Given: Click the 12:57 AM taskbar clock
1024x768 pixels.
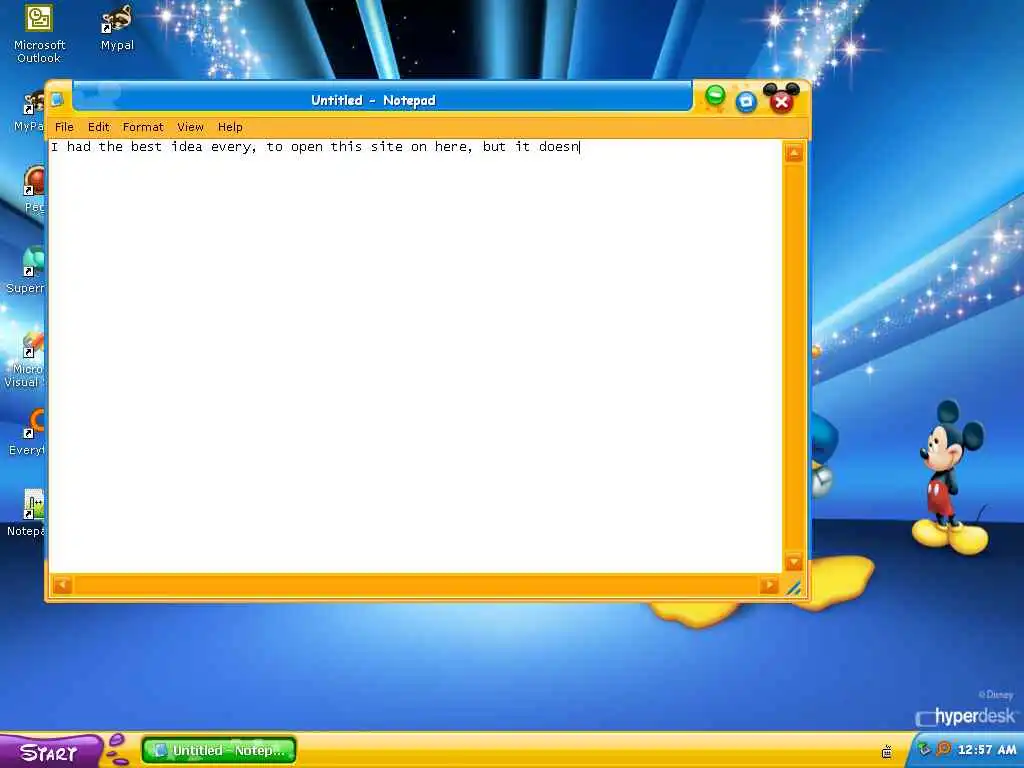Looking at the screenshot, I should tap(987, 750).
